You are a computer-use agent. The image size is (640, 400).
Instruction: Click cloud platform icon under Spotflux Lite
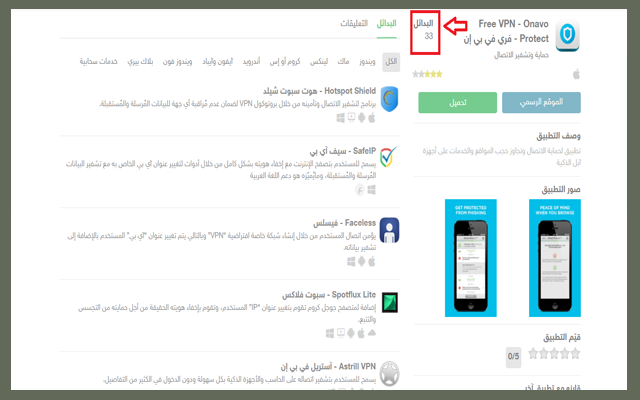371,333
